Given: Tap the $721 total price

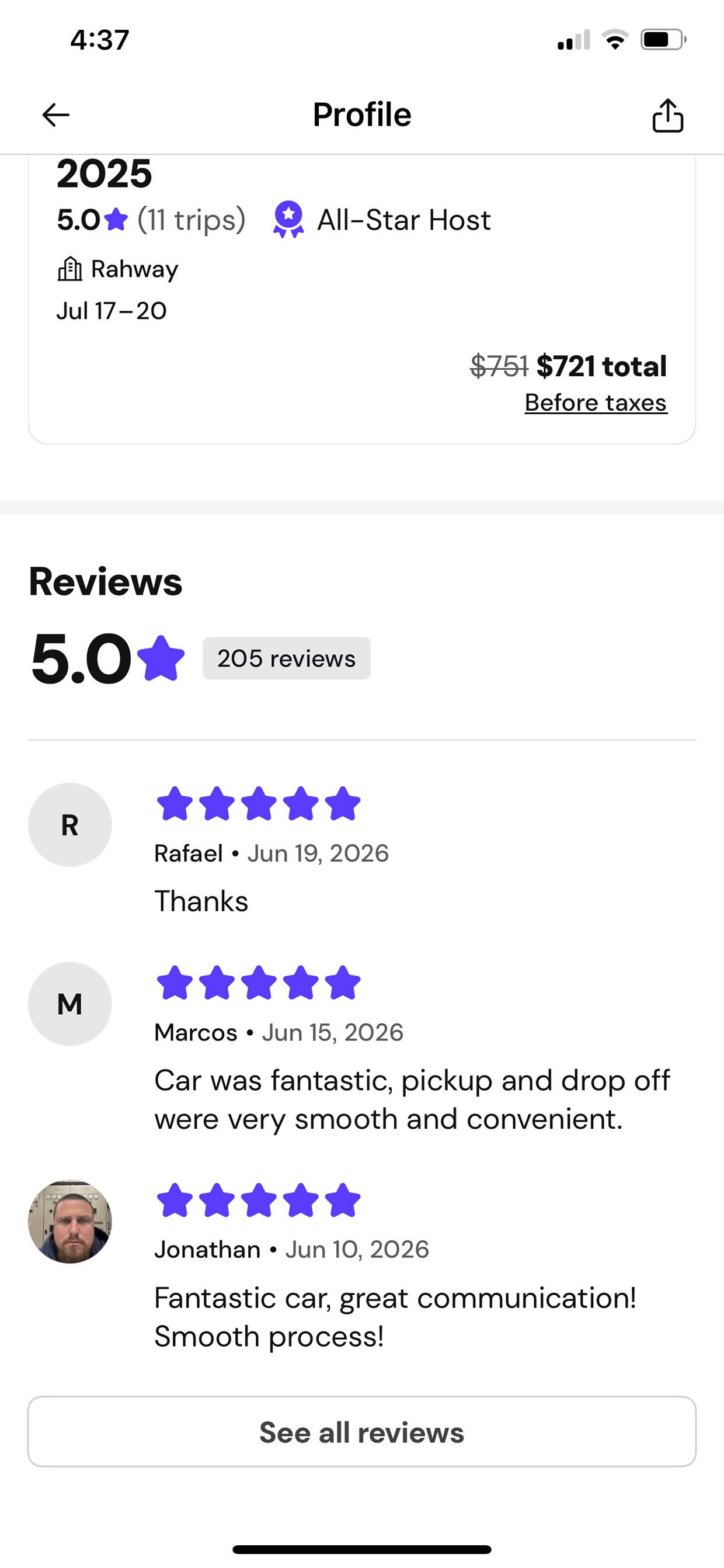Looking at the screenshot, I should [602, 366].
